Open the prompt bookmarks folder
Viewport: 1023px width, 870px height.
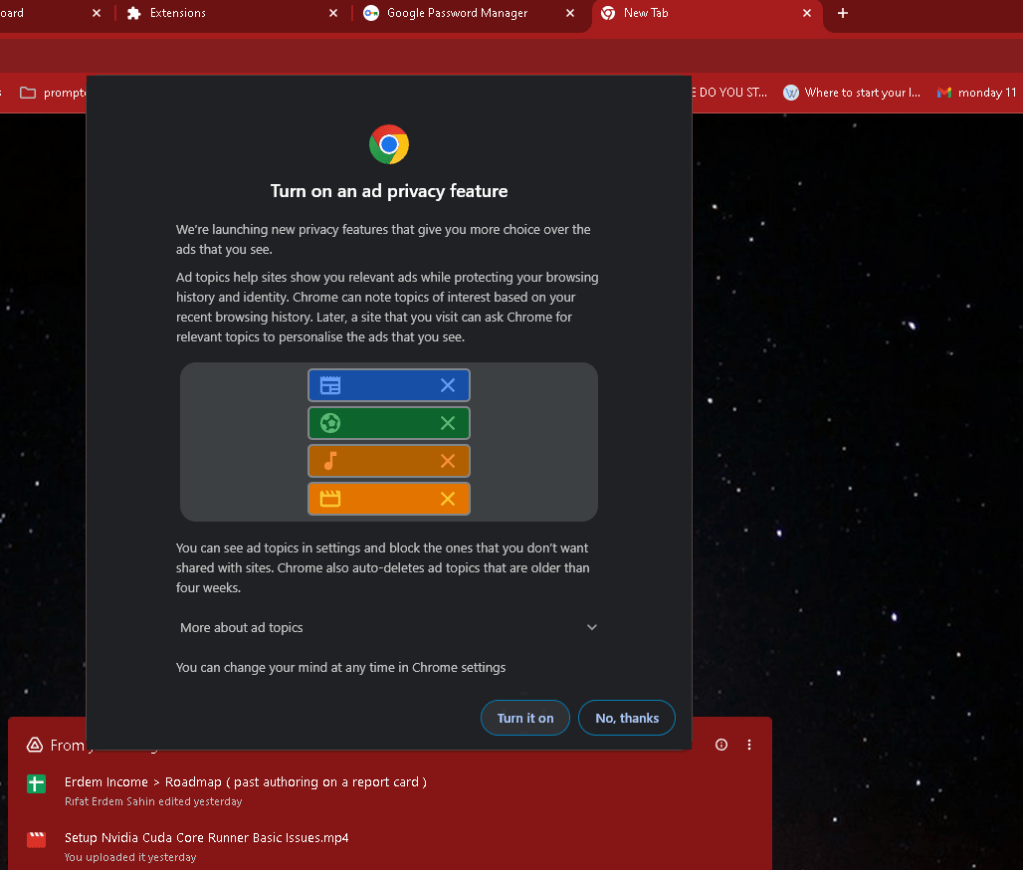pos(53,93)
